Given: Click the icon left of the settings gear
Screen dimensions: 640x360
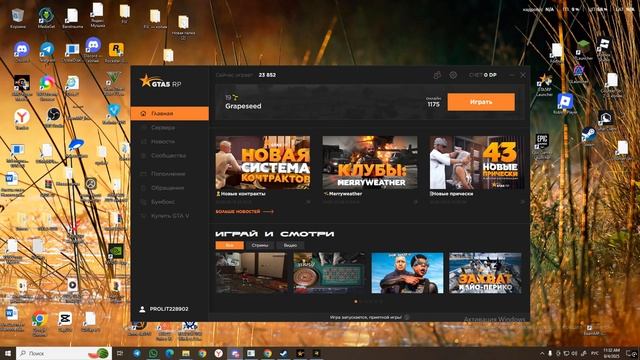Looking at the screenshot, I should [437, 75].
